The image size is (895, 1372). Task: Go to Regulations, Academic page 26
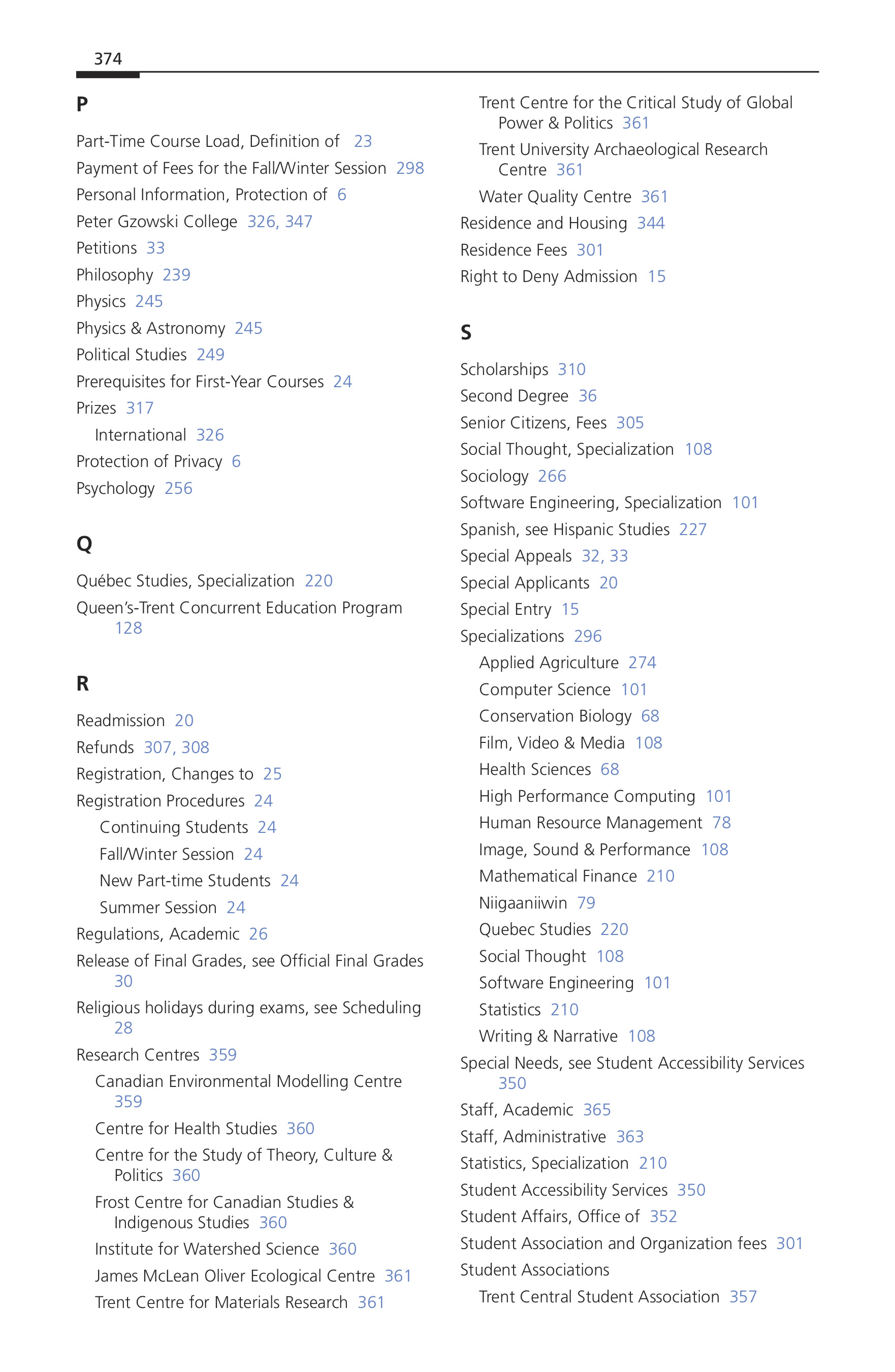tap(258, 934)
